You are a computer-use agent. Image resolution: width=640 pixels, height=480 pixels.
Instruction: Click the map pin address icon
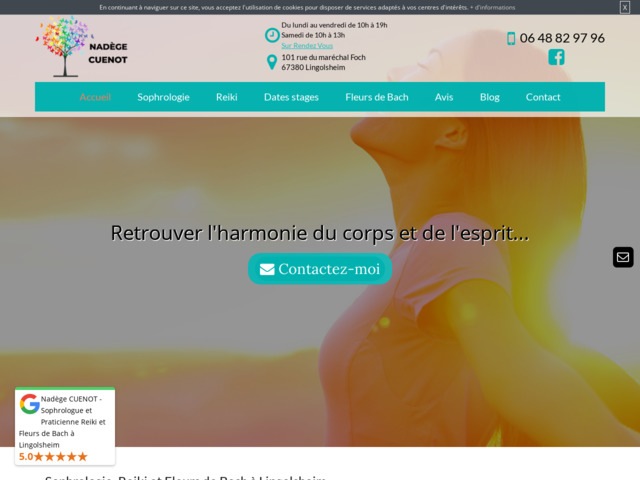click(x=271, y=62)
